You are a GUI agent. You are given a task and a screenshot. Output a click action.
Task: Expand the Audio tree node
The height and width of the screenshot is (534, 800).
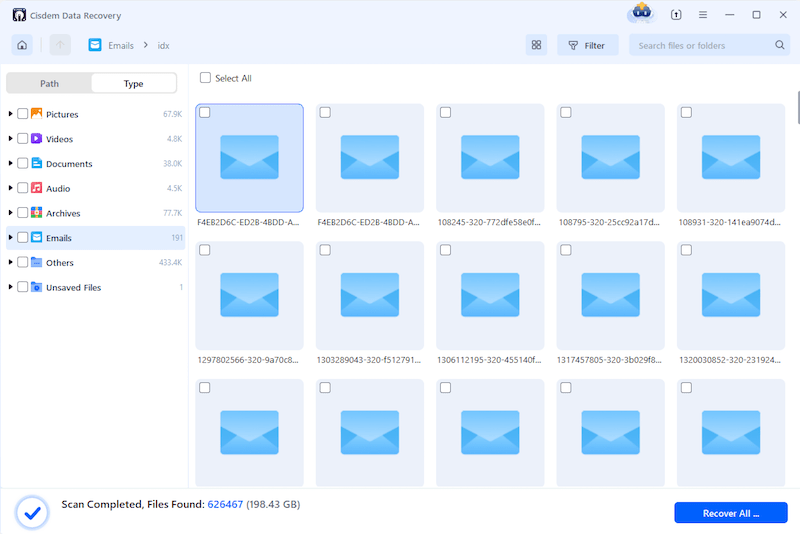click(10, 188)
